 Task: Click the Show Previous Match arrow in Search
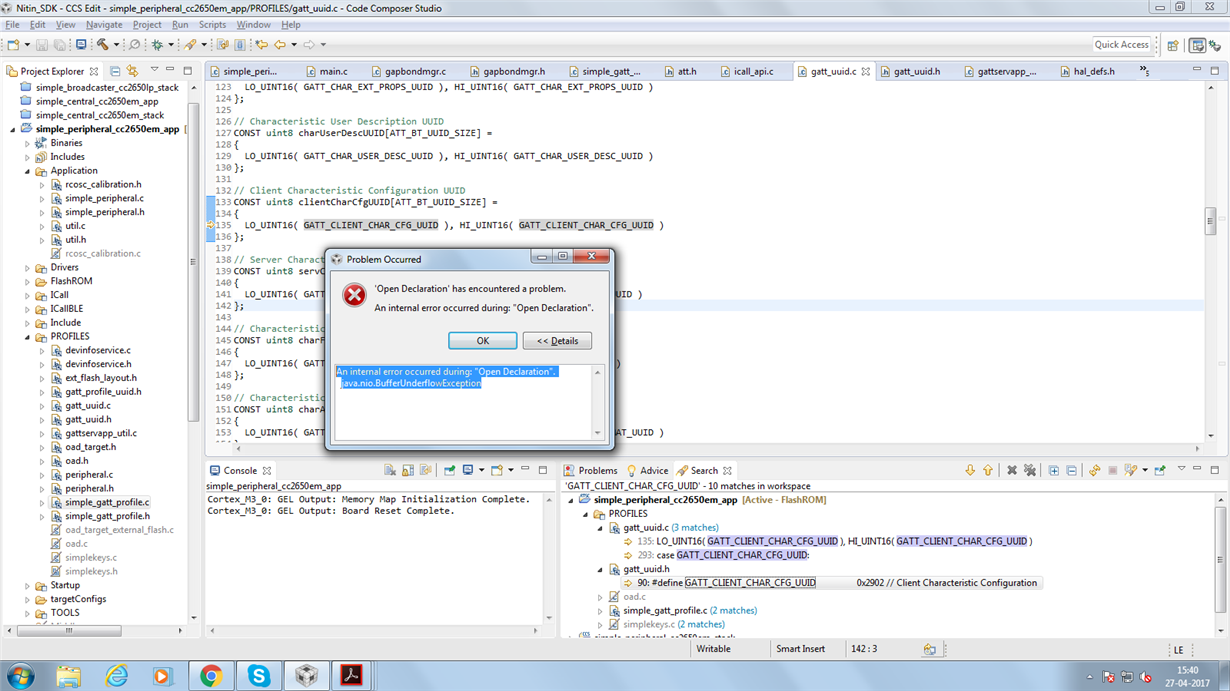click(x=988, y=470)
